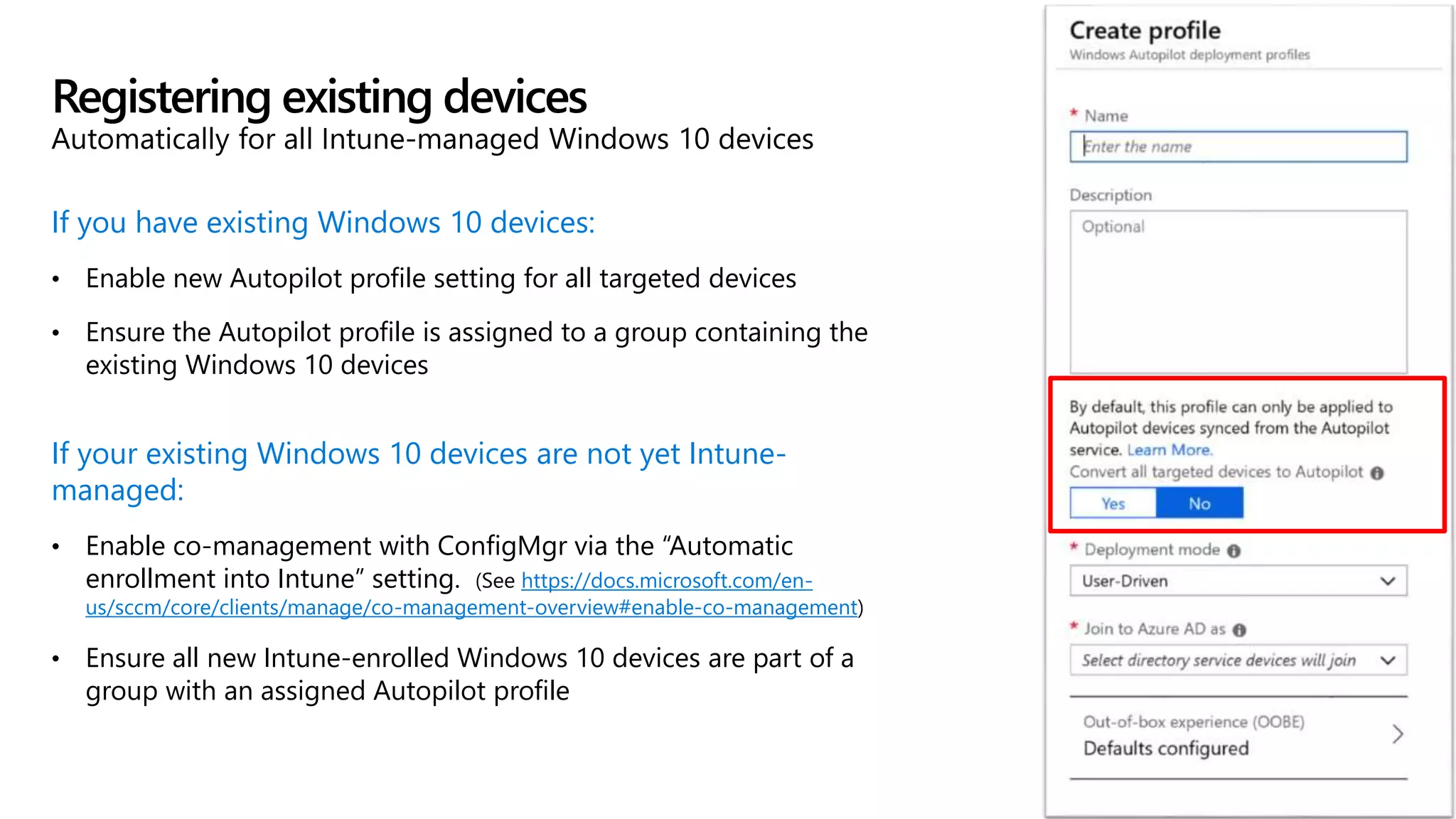
Task: Click the 'Automatically for all Intune-managed' subtitle
Action: pyautogui.click(x=432, y=139)
